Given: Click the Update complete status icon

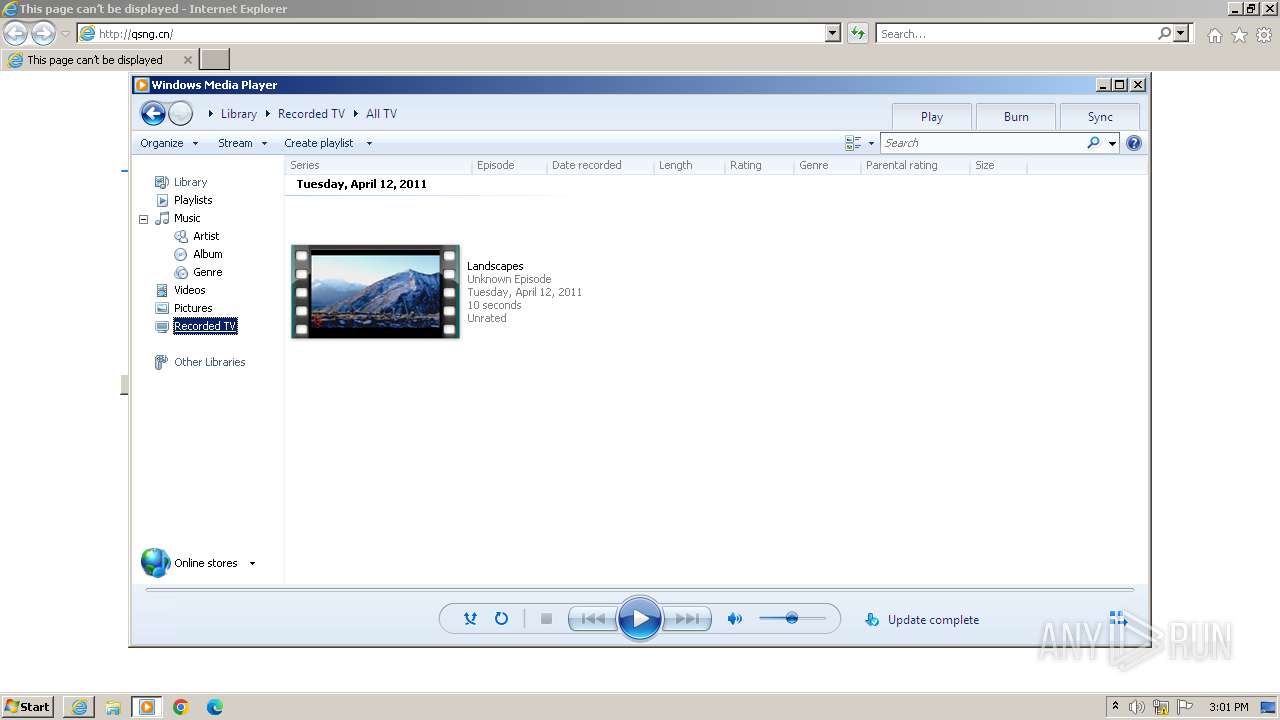Looking at the screenshot, I should point(872,620).
